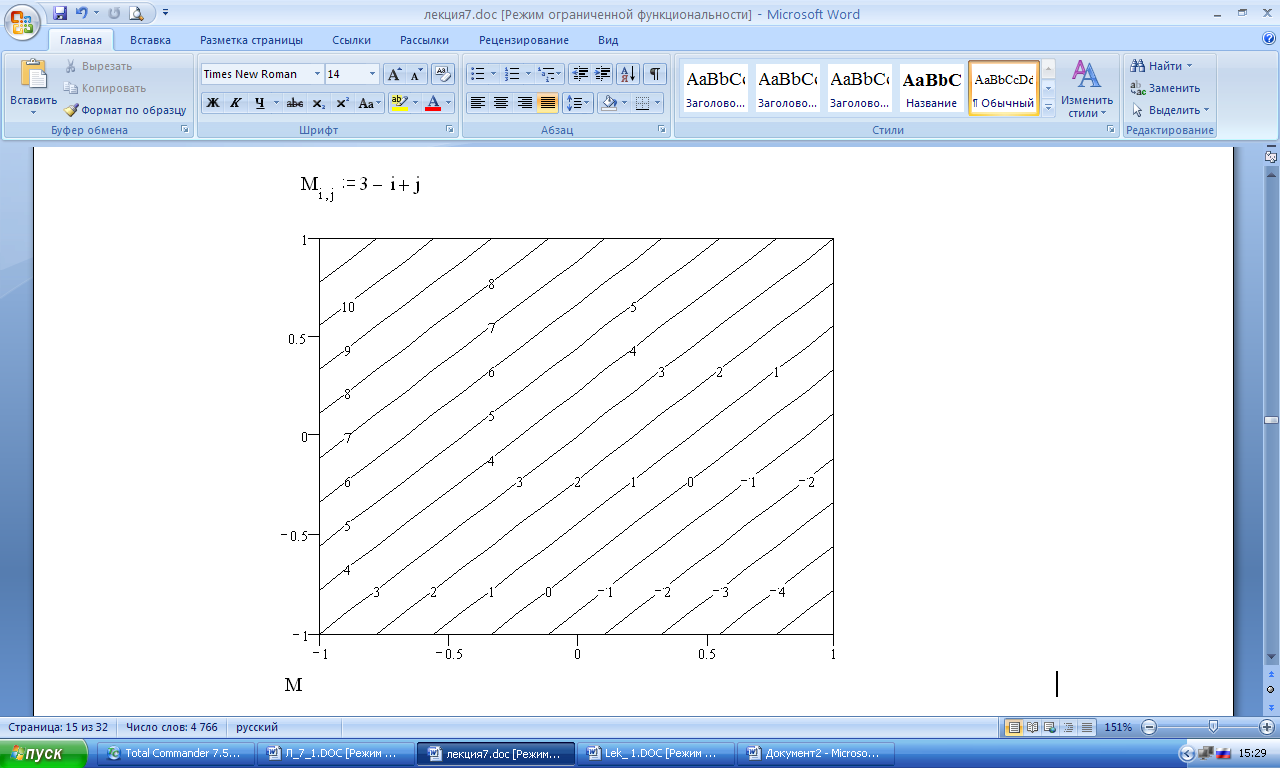Screen dimensions: 1280x768
Task: Turn off justified alignment
Action: (547, 102)
